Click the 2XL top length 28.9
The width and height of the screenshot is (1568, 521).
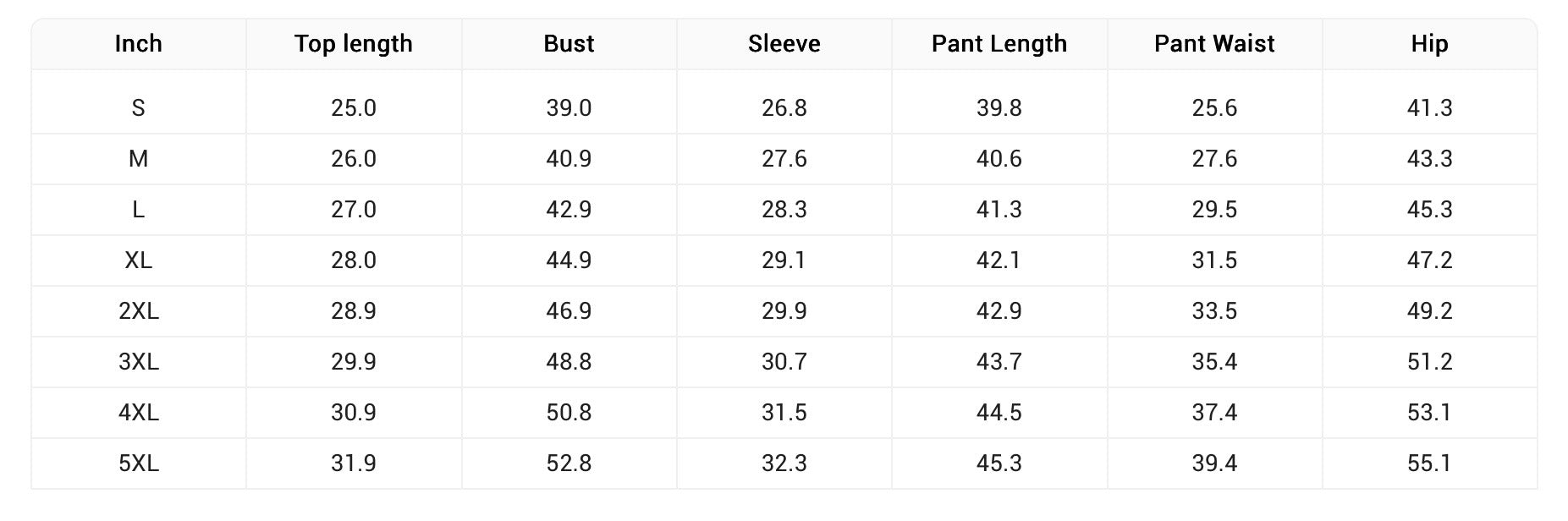coord(354,311)
